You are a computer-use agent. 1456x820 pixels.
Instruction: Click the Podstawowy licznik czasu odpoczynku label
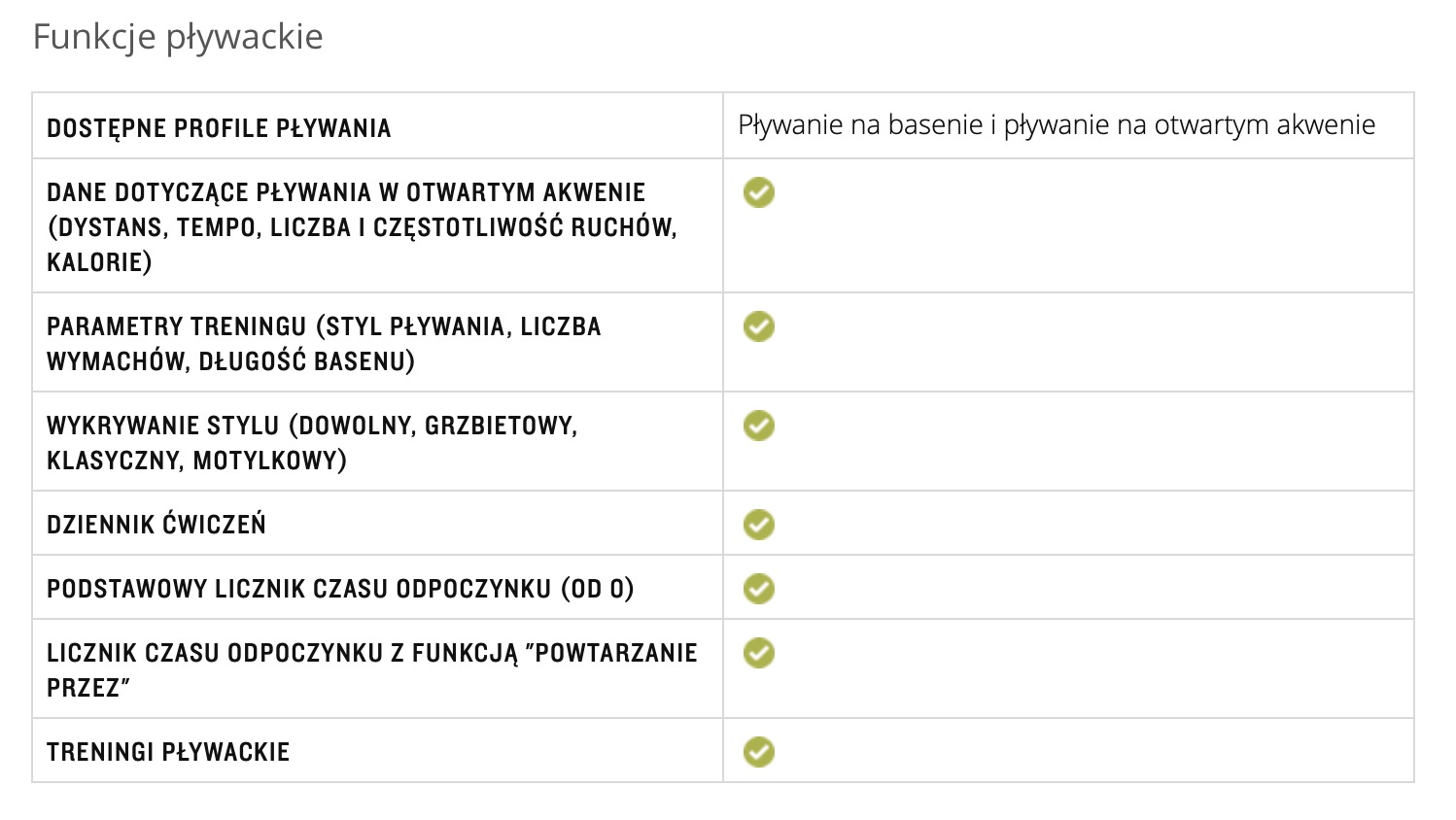(340, 589)
